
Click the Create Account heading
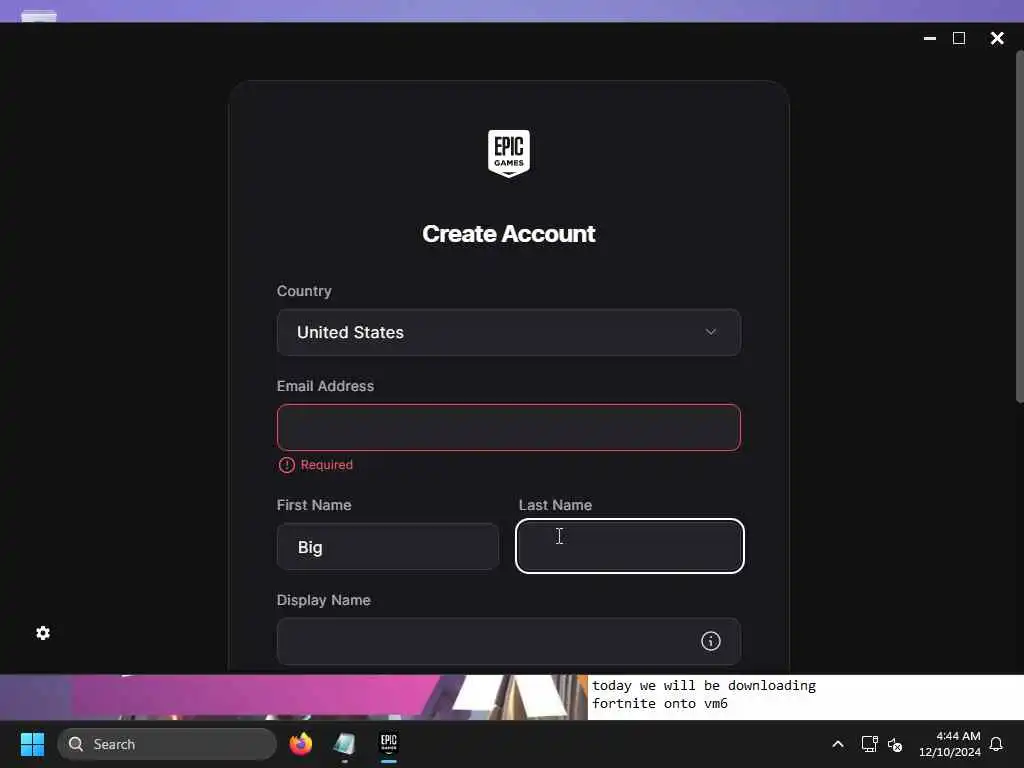pyautogui.click(x=509, y=234)
